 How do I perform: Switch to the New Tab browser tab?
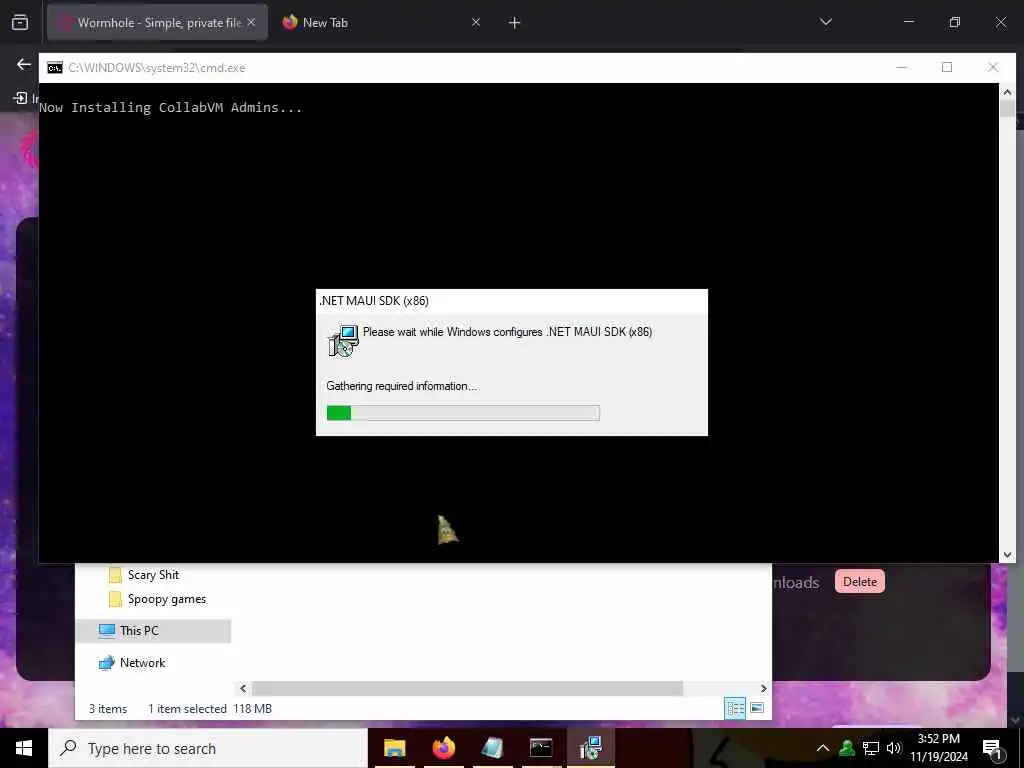[382, 22]
